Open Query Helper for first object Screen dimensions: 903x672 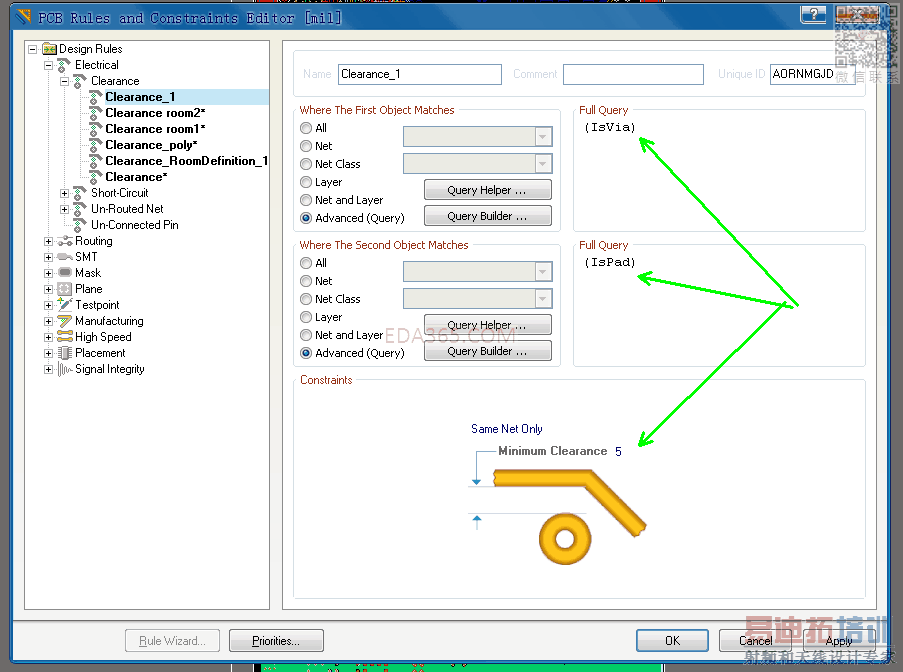pyautogui.click(x=487, y=190)
